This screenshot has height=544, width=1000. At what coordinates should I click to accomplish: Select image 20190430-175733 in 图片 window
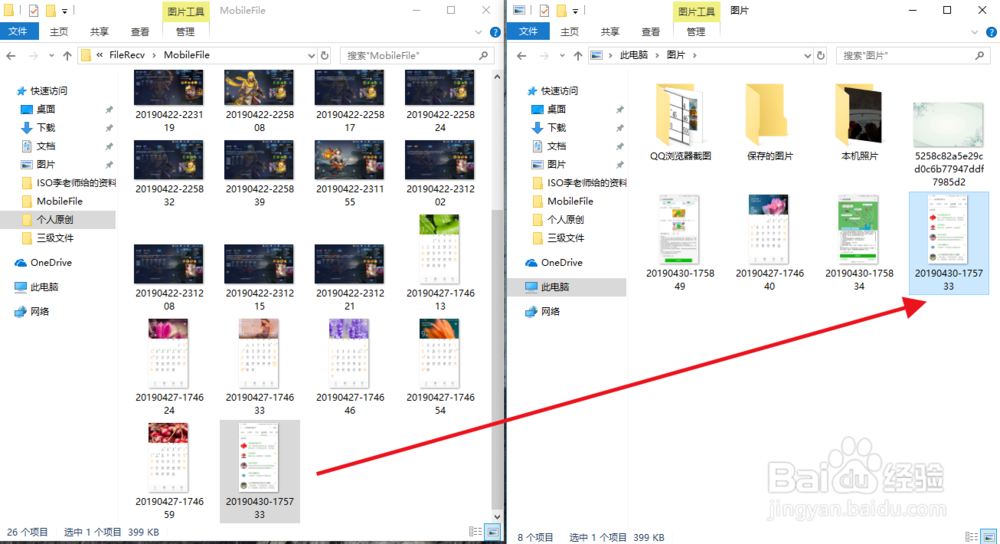pos(948,243)
